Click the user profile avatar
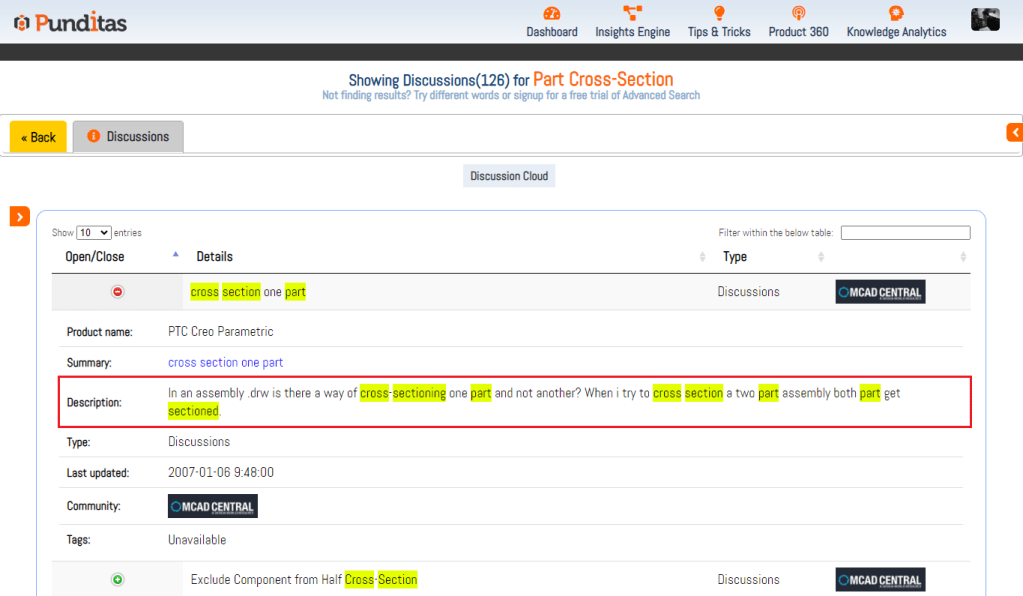This screenshot has height=596, width=1023. pos(985,20)
